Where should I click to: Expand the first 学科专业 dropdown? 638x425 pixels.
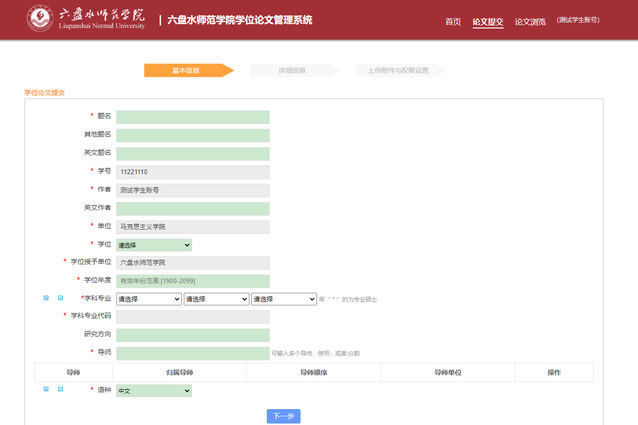149,299
